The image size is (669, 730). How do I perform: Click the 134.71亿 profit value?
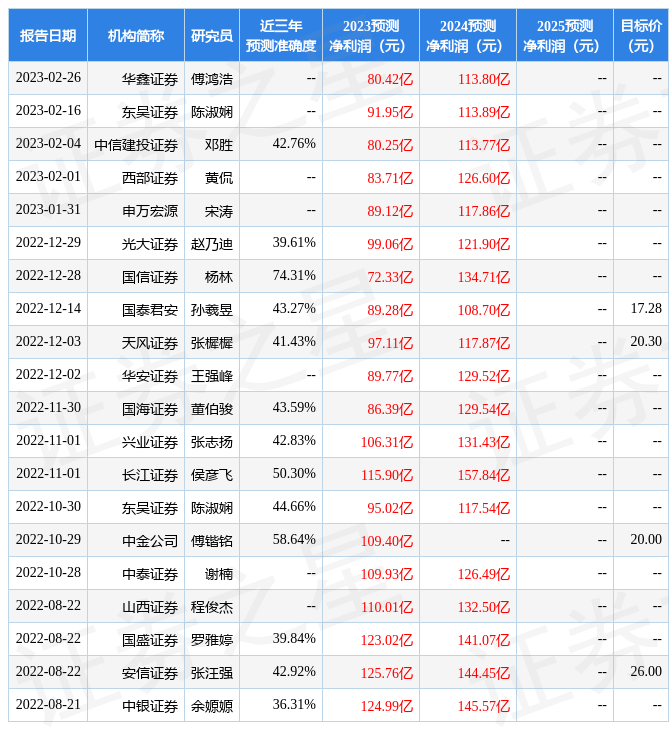484,277
